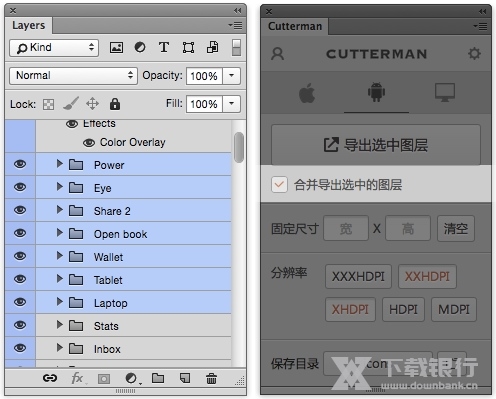Screen dimensions: 496x399
Task: Open Cutterman settings gear
Action: pyautogui.click(x=474, y=53)
